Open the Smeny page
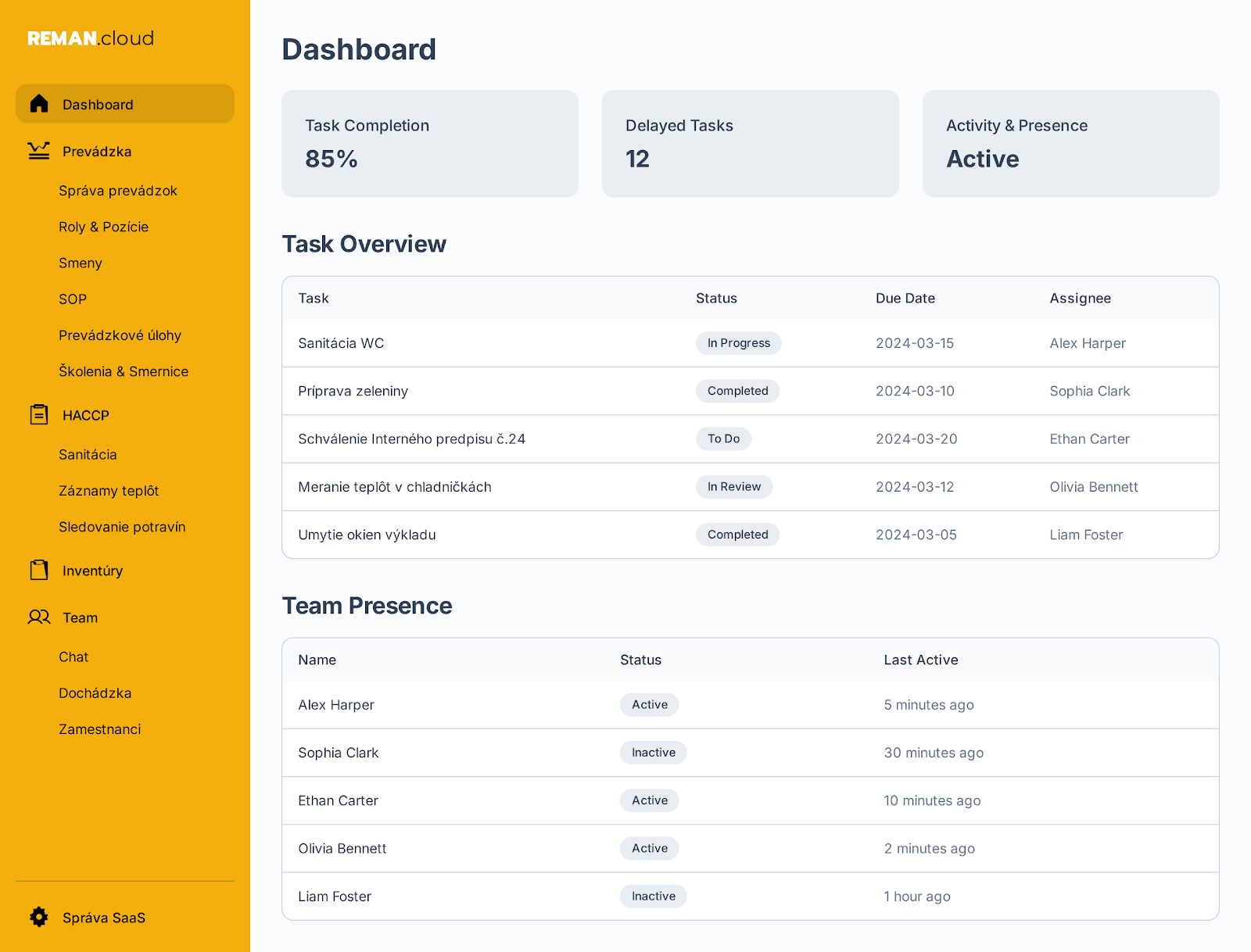This screenshot has width=1251, height=952. tap(80, 263)
